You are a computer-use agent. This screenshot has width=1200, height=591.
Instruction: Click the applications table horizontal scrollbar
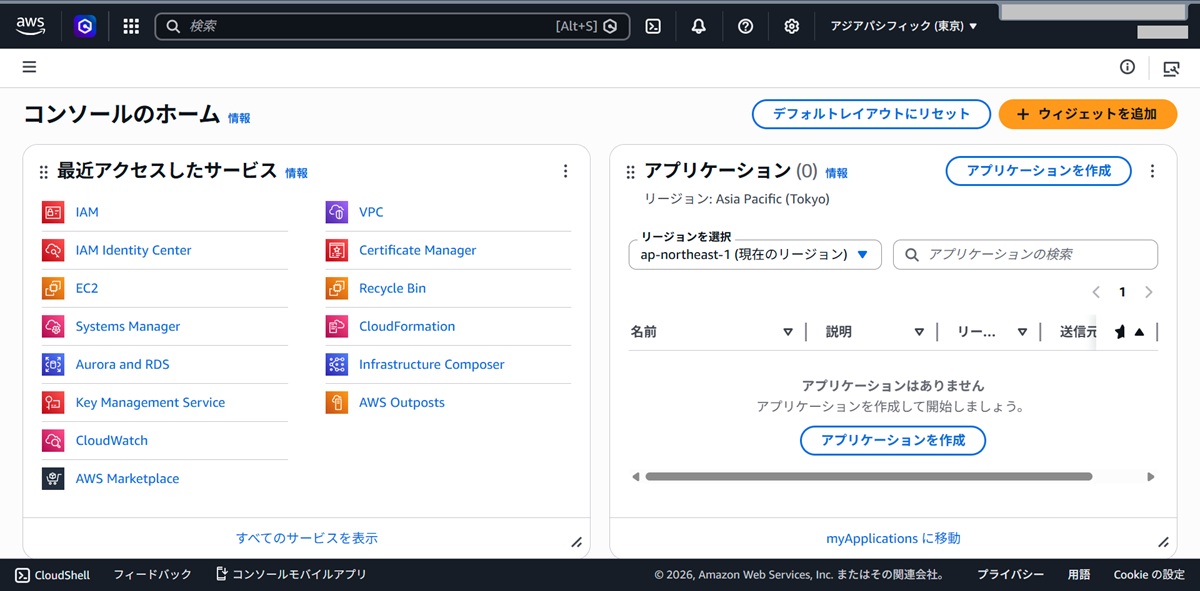868,477
